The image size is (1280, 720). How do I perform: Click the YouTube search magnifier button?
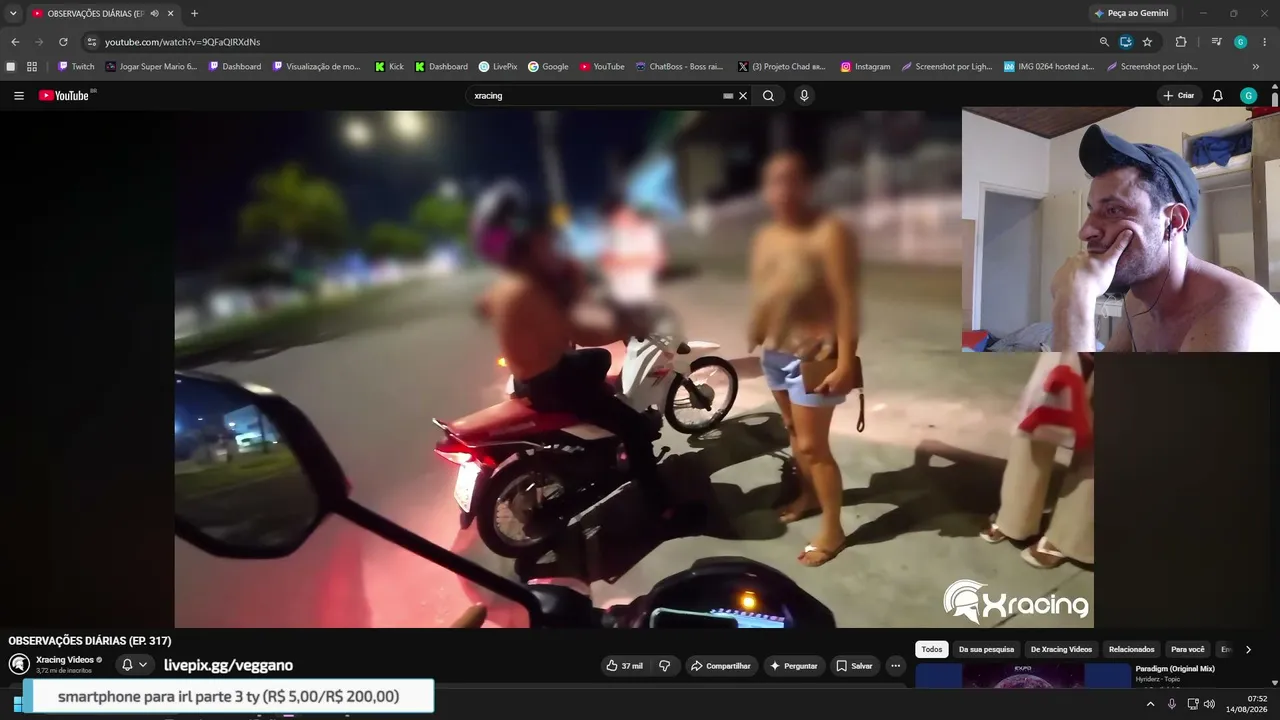[x=768, y=96]
